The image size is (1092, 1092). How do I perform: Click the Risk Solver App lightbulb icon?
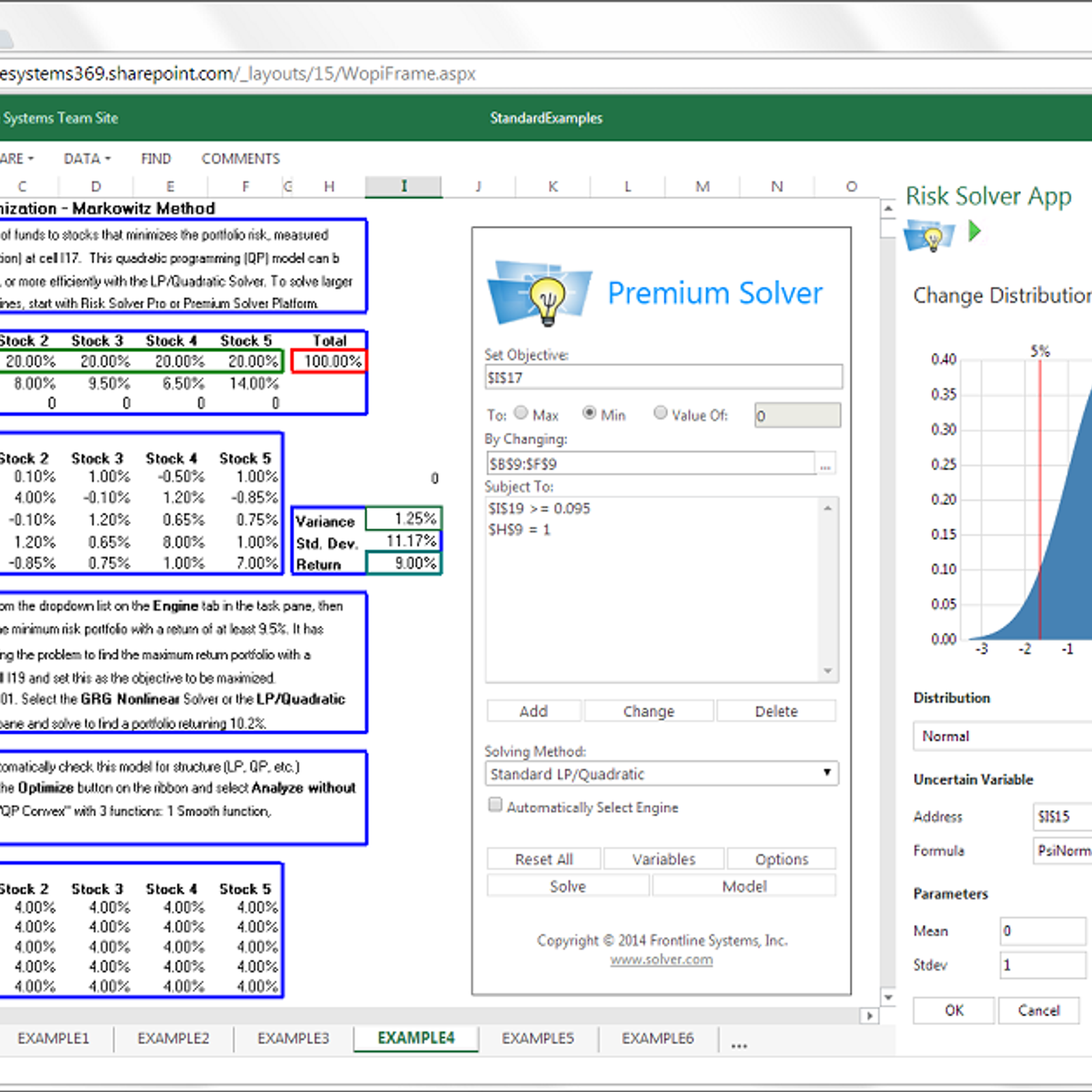pyautogui.click(x=929, y=235)
